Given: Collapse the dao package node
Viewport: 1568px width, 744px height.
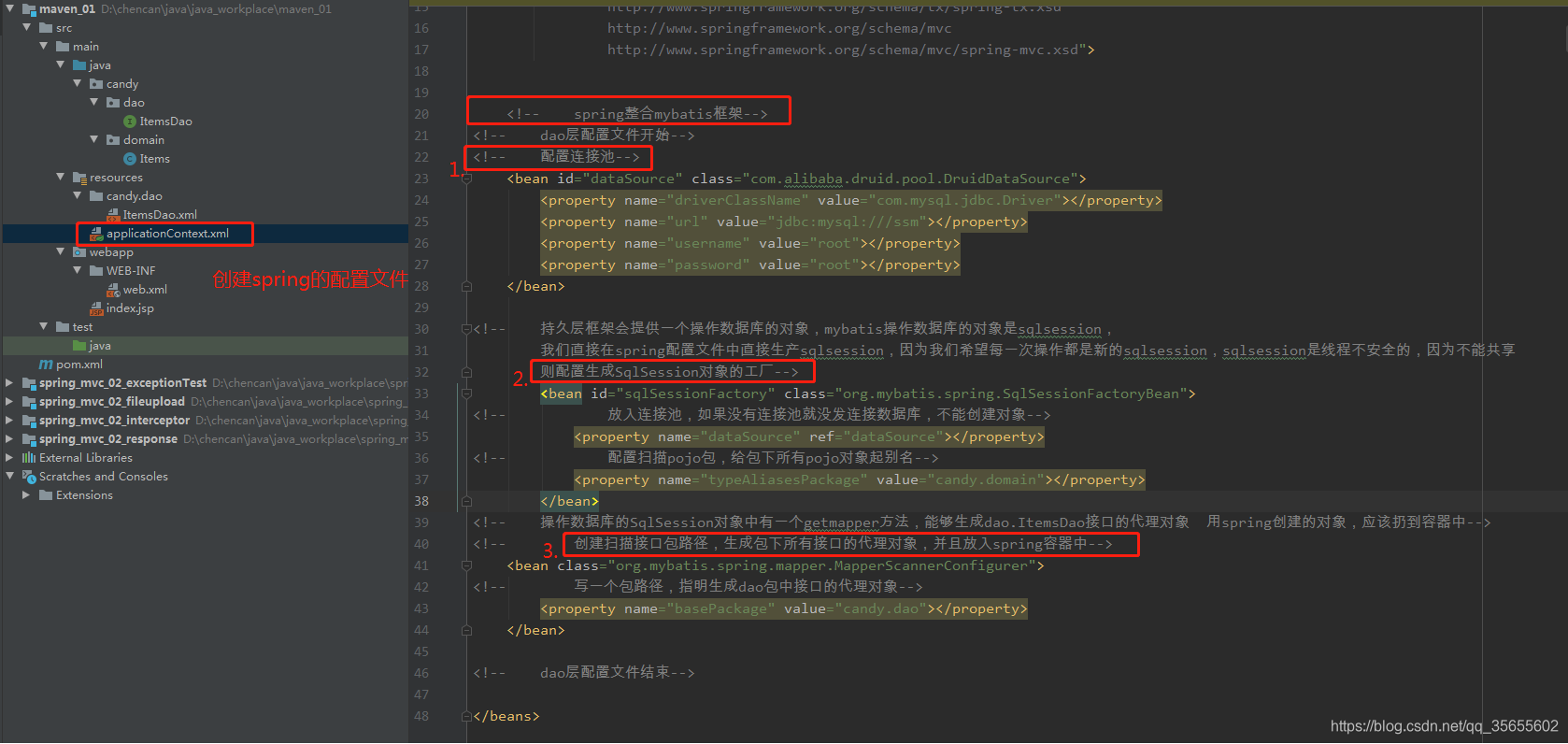Looking at the screenshot, I should pos(93,102).
